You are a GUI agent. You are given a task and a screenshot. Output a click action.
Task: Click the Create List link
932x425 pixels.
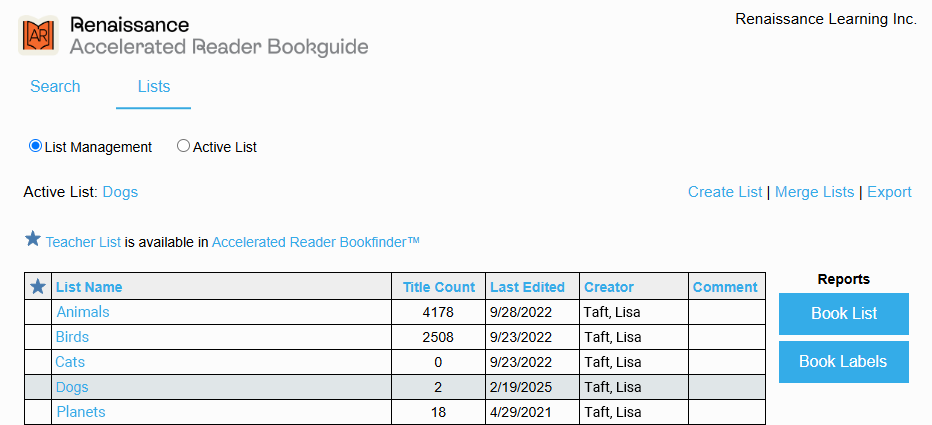(x=724, y=192)
